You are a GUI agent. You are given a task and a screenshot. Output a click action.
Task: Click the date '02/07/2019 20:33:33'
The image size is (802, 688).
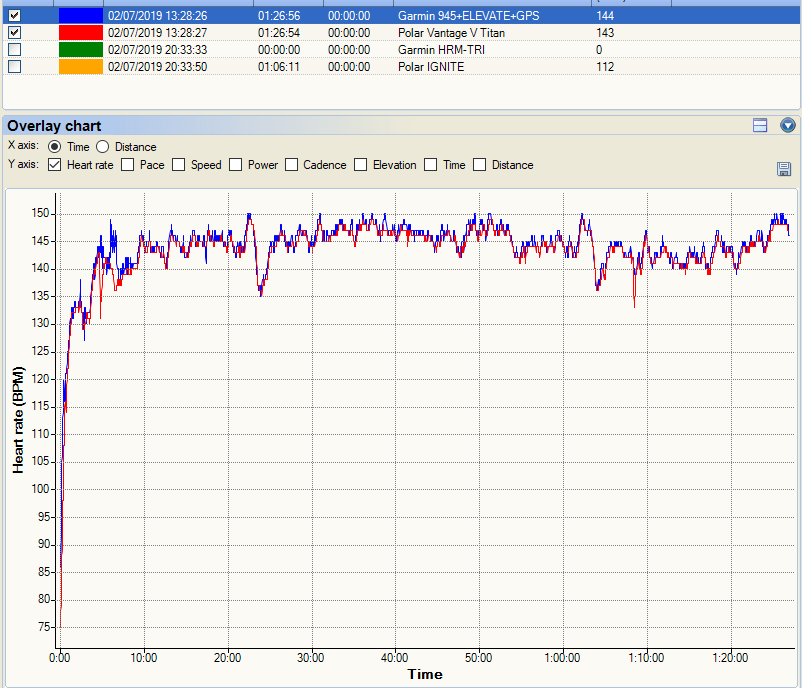[158, 50]
